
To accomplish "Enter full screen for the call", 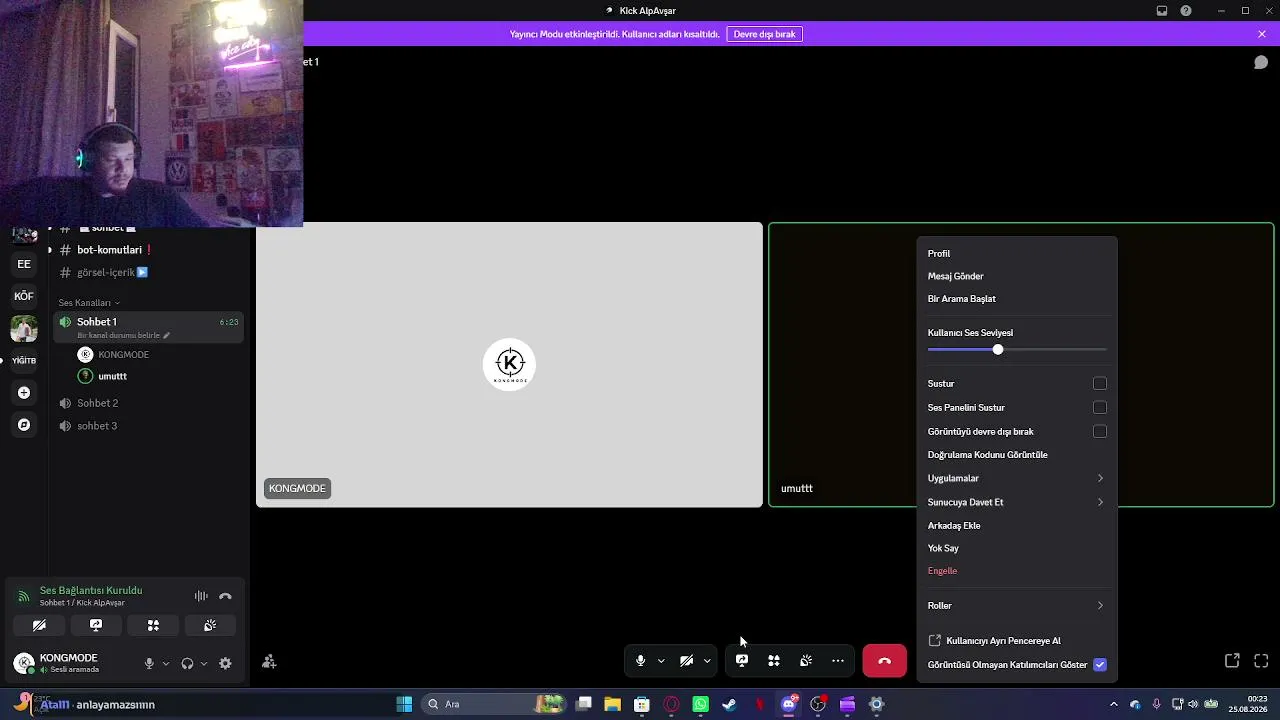I will 1261,661.
